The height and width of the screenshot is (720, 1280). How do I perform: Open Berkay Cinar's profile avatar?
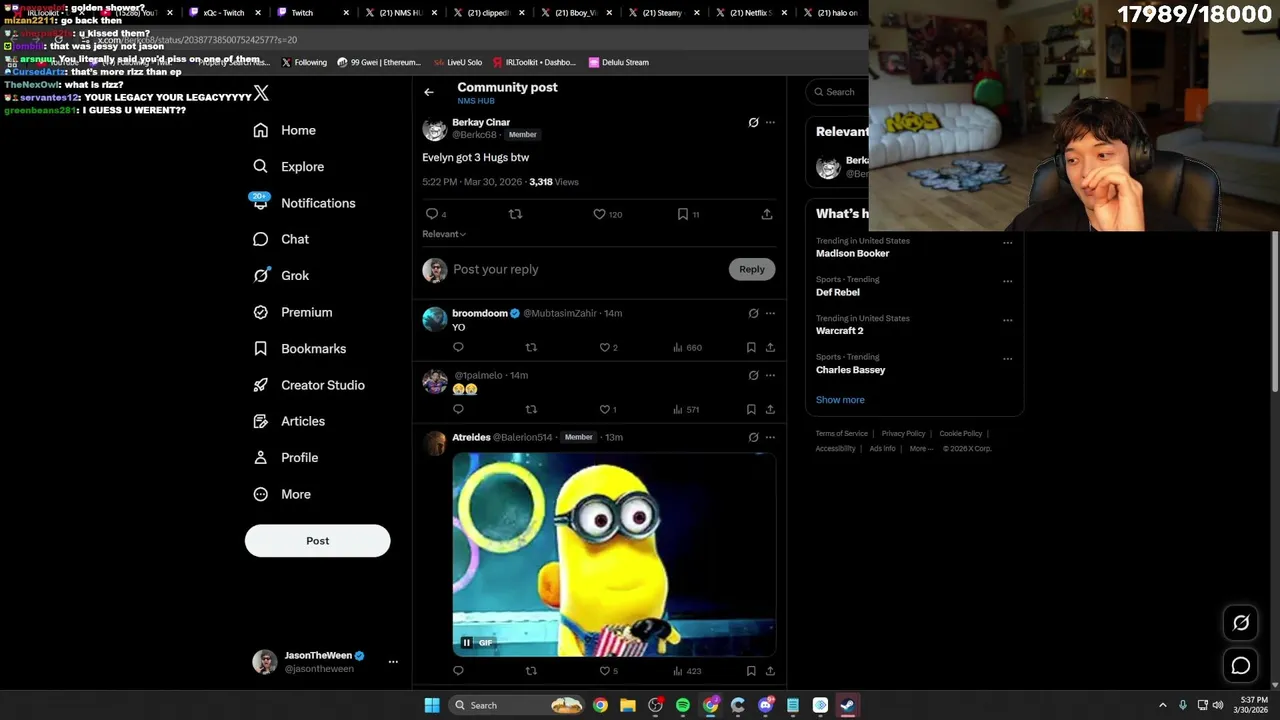tap(434, 129)
